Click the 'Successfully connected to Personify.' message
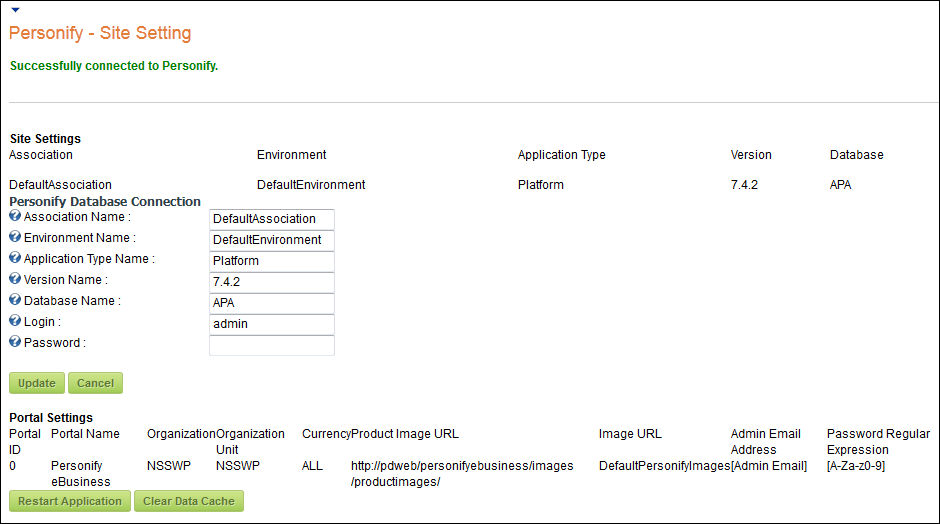The width and height of the screenshot is (940, 524). coord(114,66)
